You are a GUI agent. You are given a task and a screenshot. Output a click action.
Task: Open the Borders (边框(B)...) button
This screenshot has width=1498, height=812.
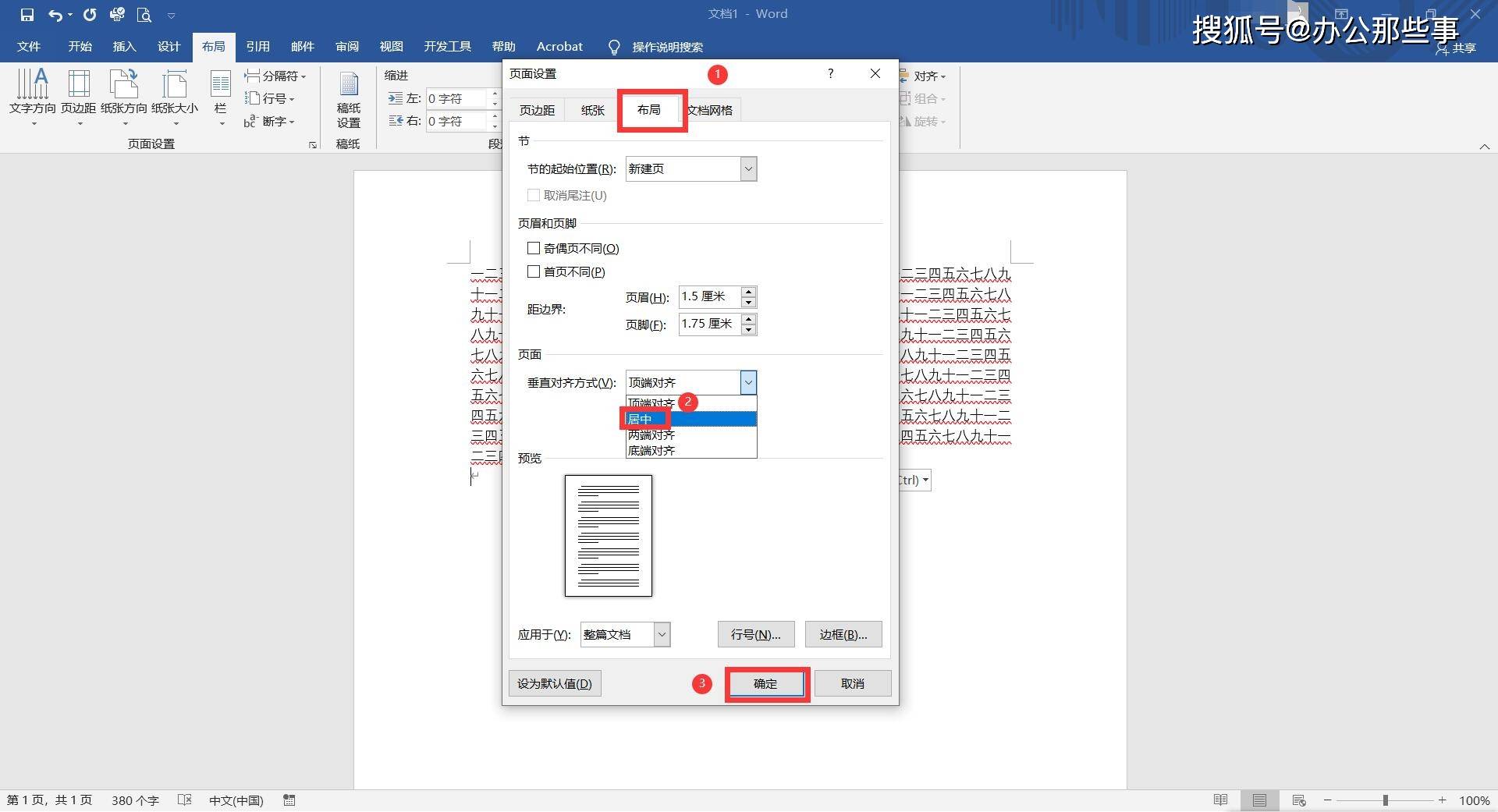coord(843,634)
